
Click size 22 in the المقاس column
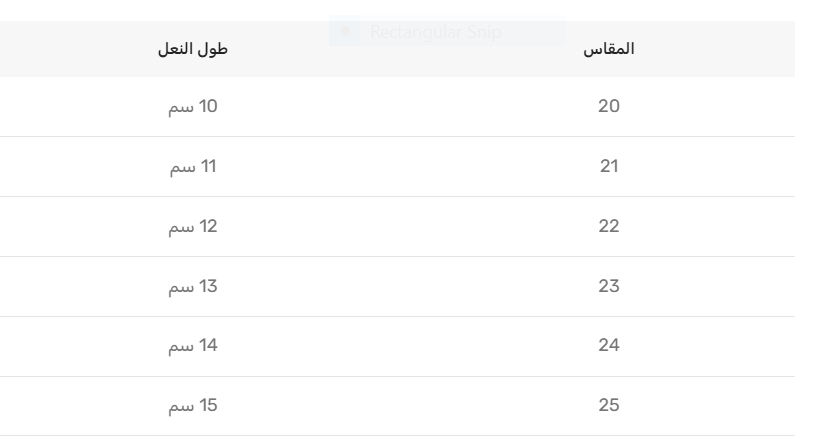(609, 226)
